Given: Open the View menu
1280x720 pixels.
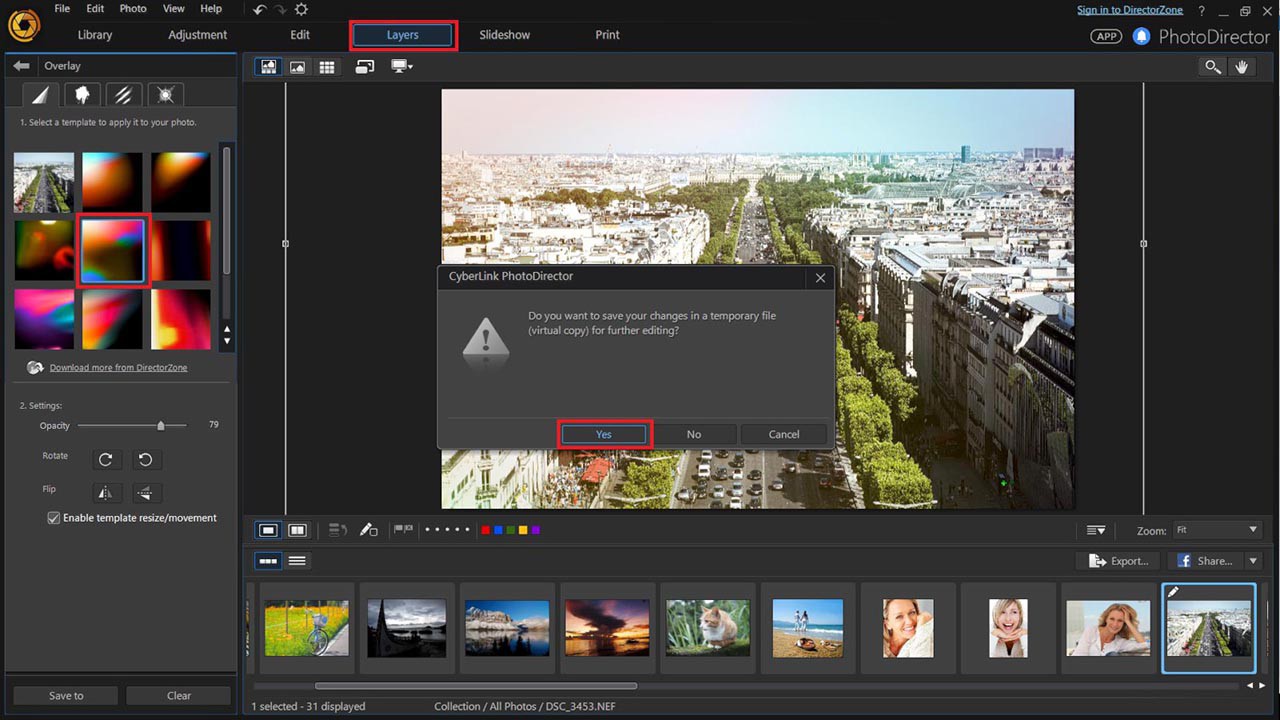Looking at the screenshot, I should point(174,8).
